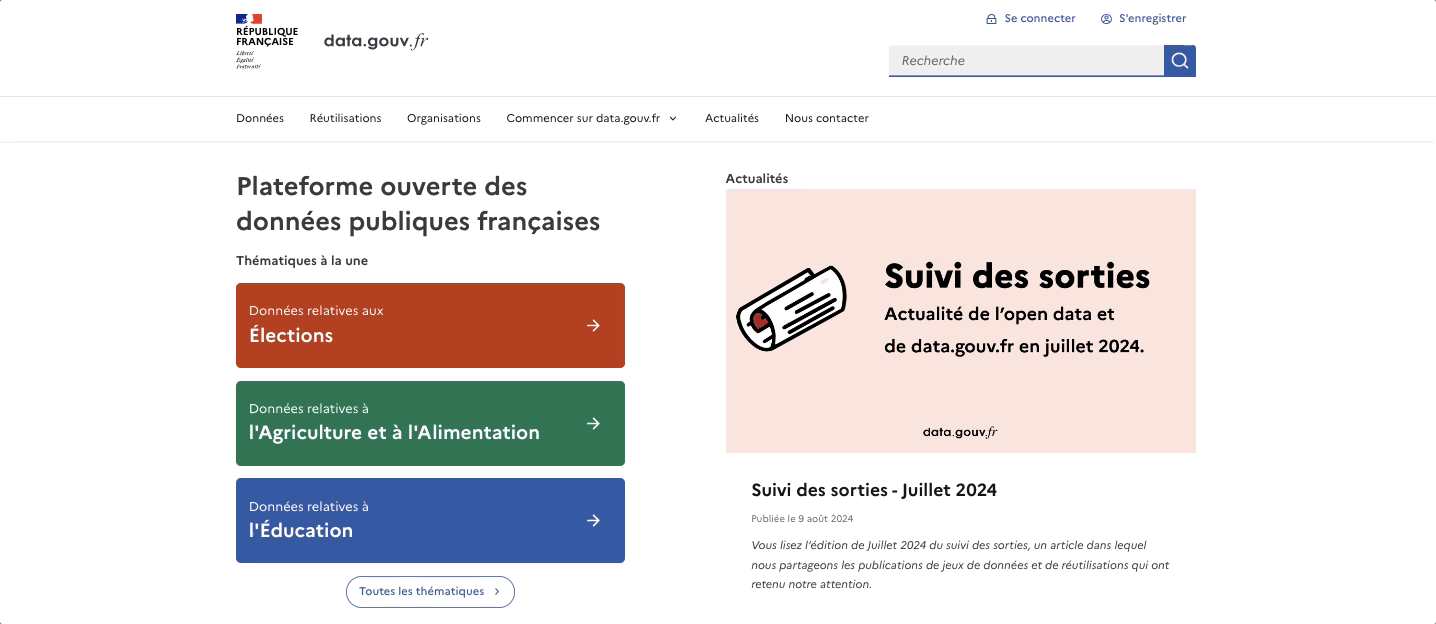The width and height of the screenshot is (1436, 624).
Task: Expand the Commencer sur data.gouv.fr dropdown
Action: point(592,118)
